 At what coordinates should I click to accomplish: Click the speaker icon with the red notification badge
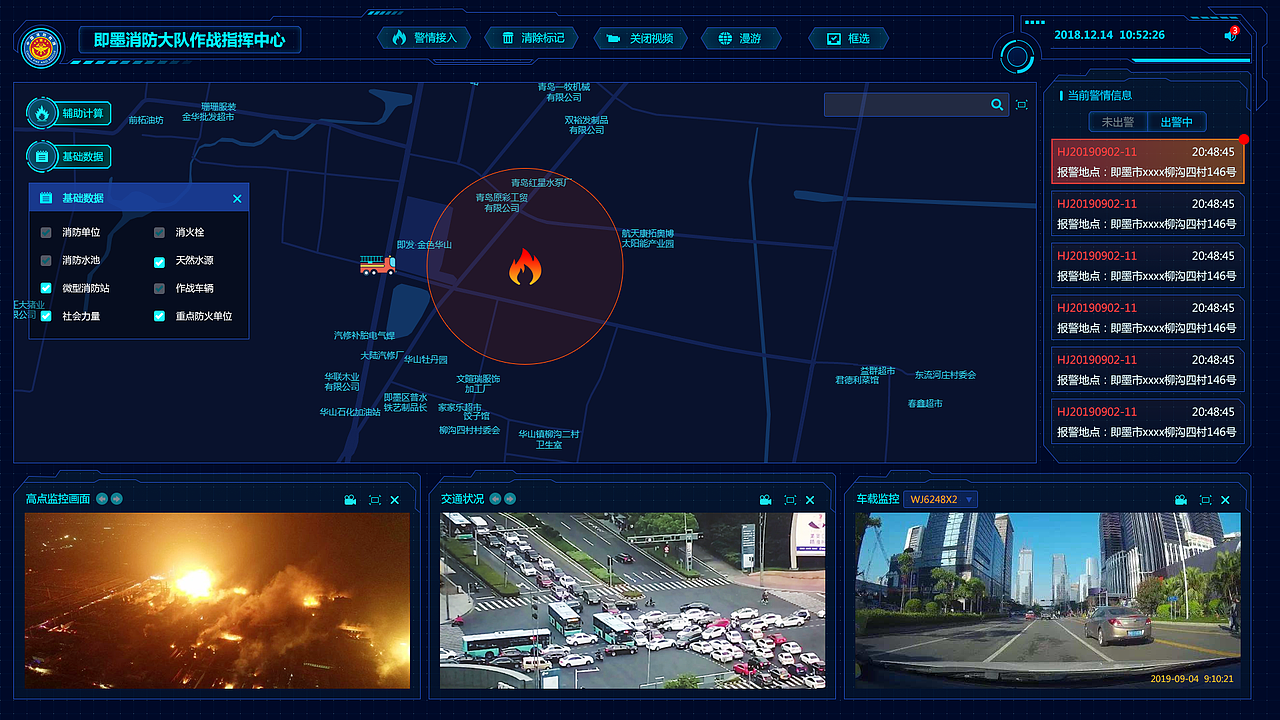click(x=1230, y=35)
